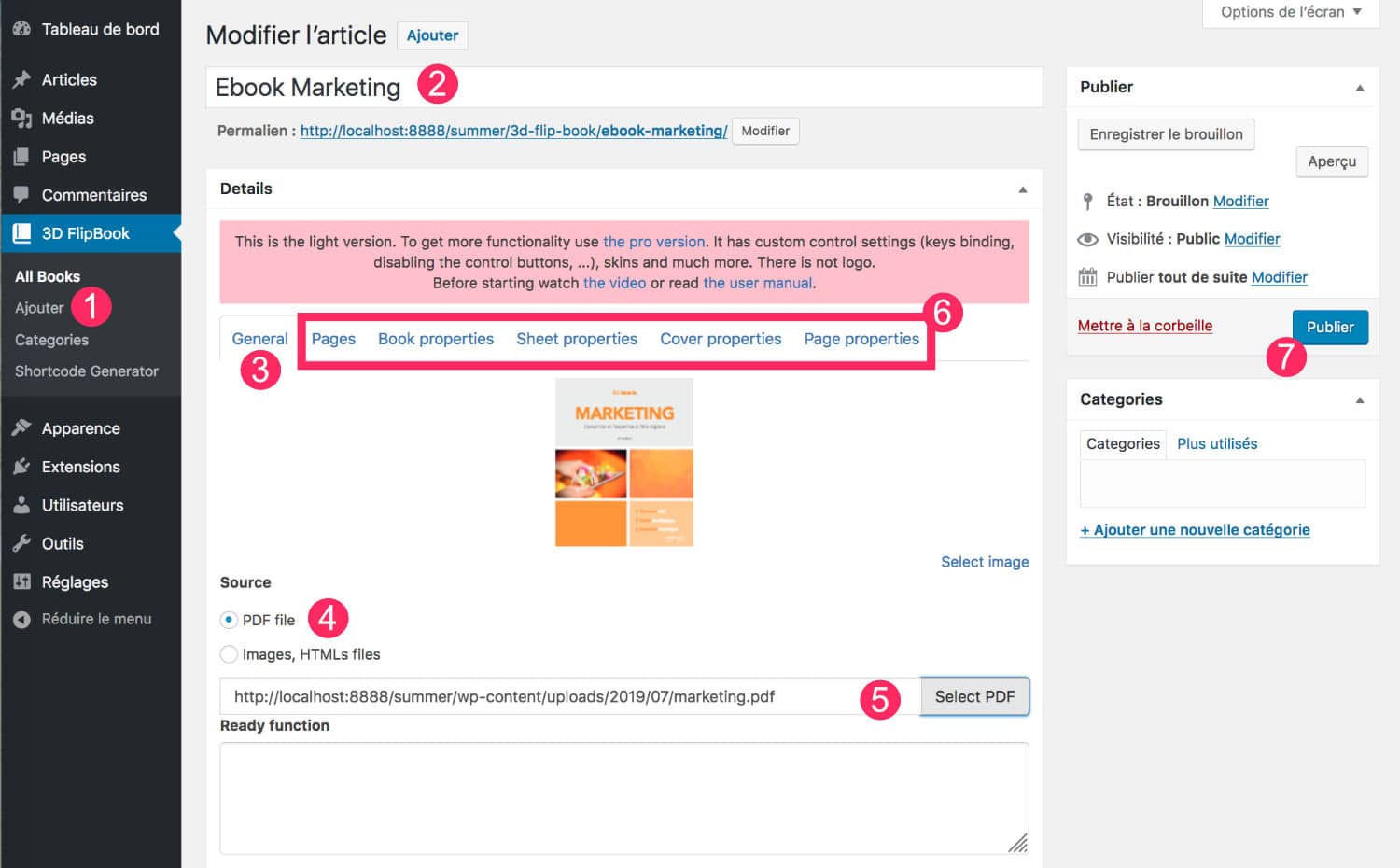Open the Plus utilisés categories tab
The image size is (1400, 868).
click(1216, 444)
